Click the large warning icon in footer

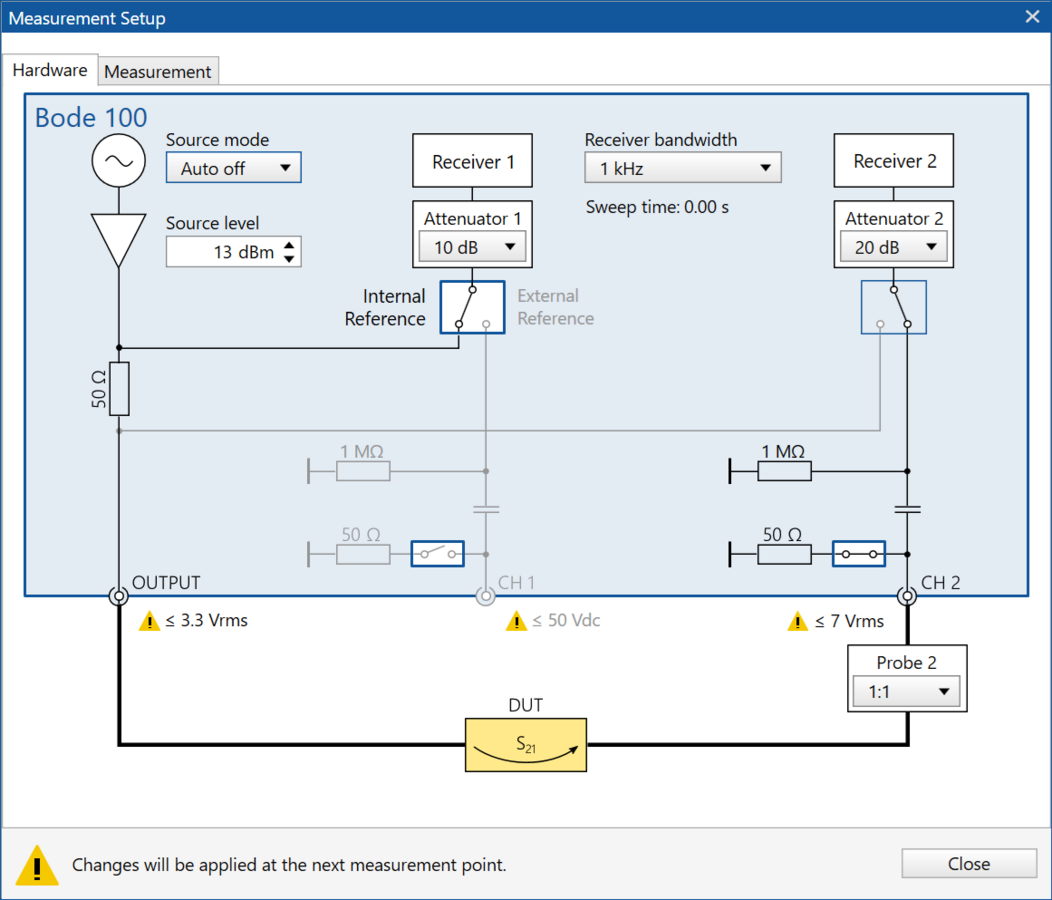[37, 865]
